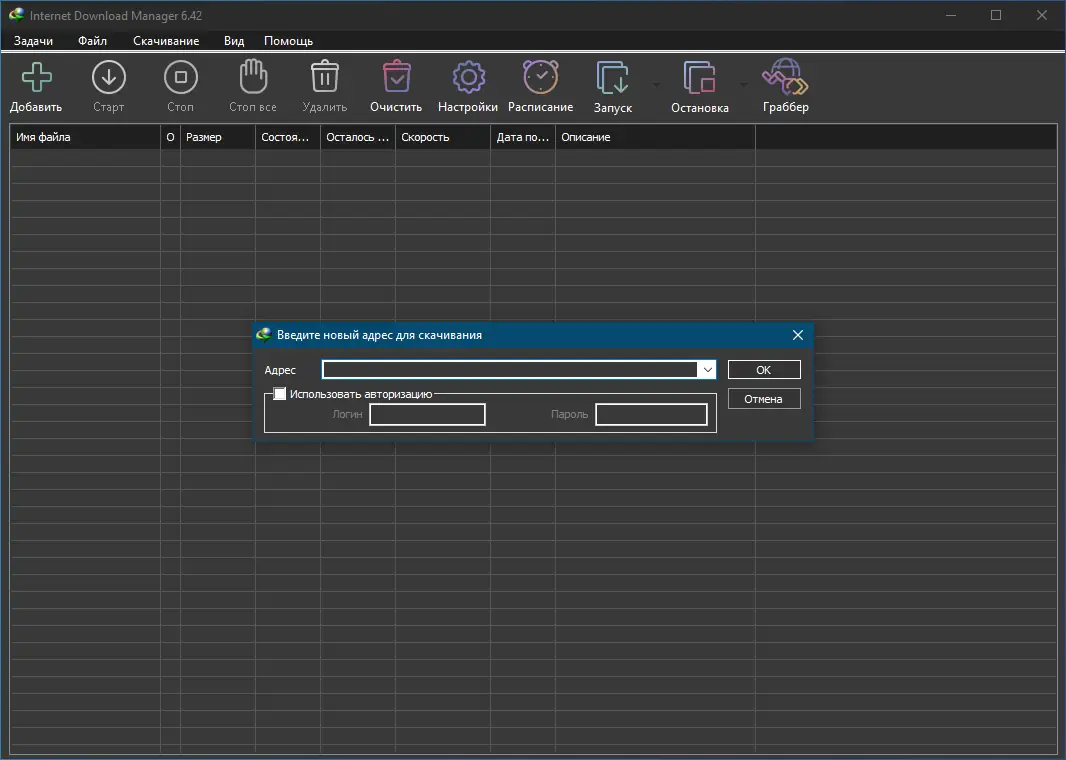The image size is (1066, 760).
Task: Click the IDM logo in the title bar
Action: 16,15
